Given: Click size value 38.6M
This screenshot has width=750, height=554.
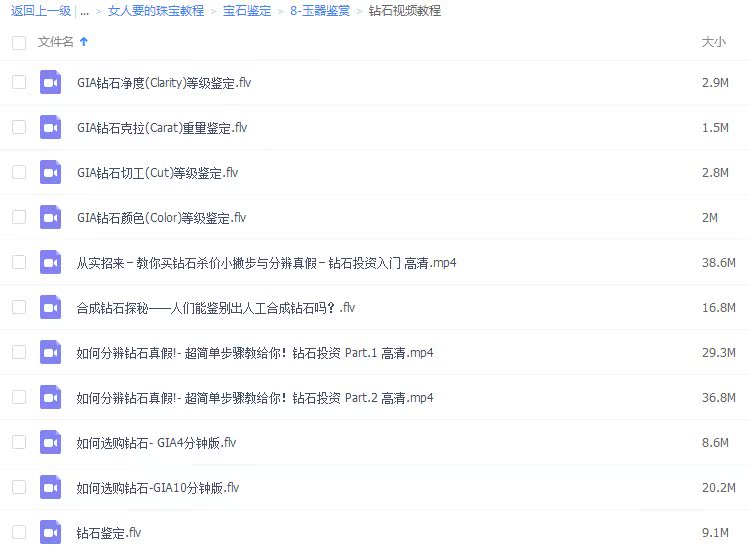Looking at the screenshot, I should coord(718,263).
